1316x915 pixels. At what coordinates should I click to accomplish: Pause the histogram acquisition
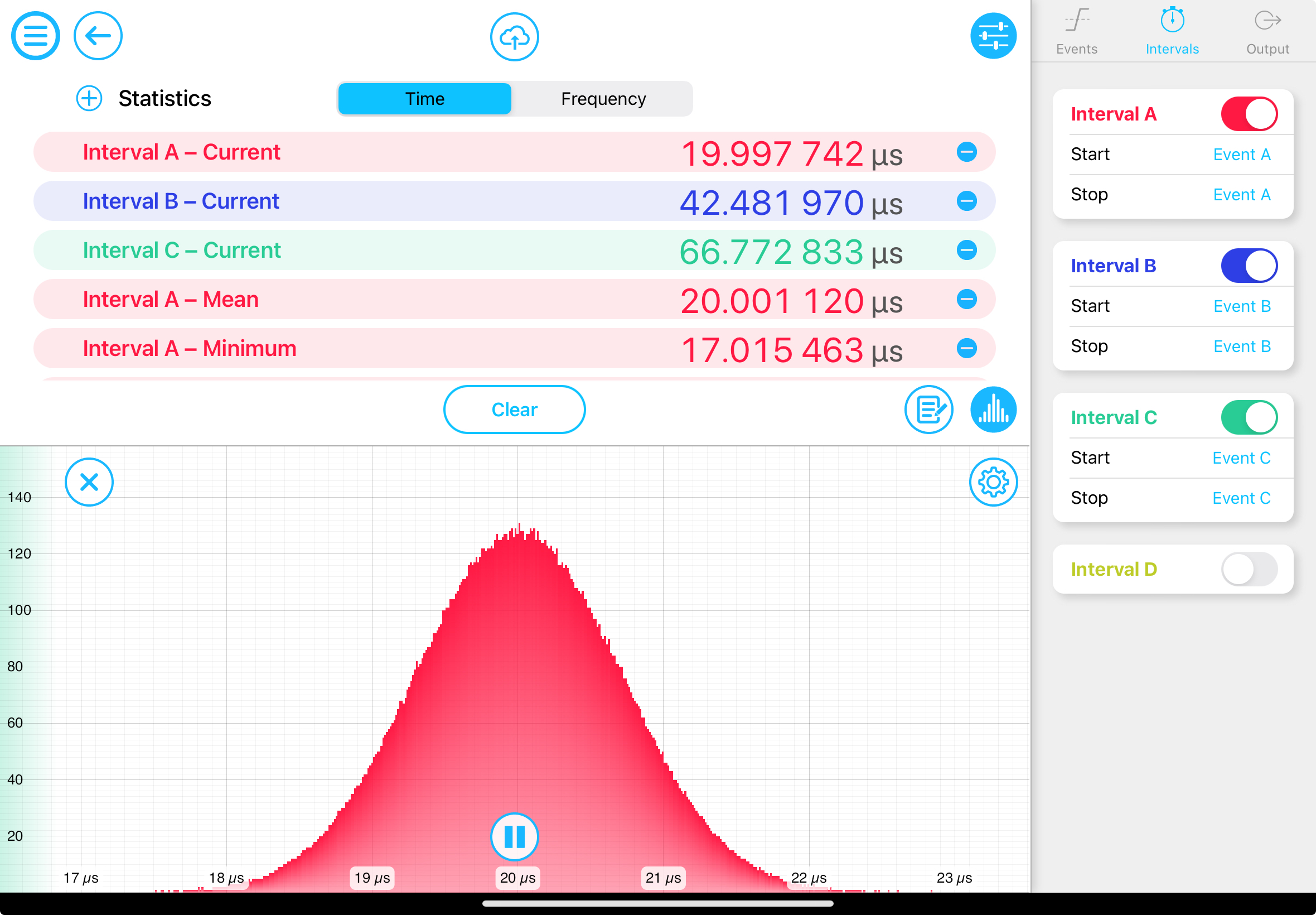[x=515, y=836]
